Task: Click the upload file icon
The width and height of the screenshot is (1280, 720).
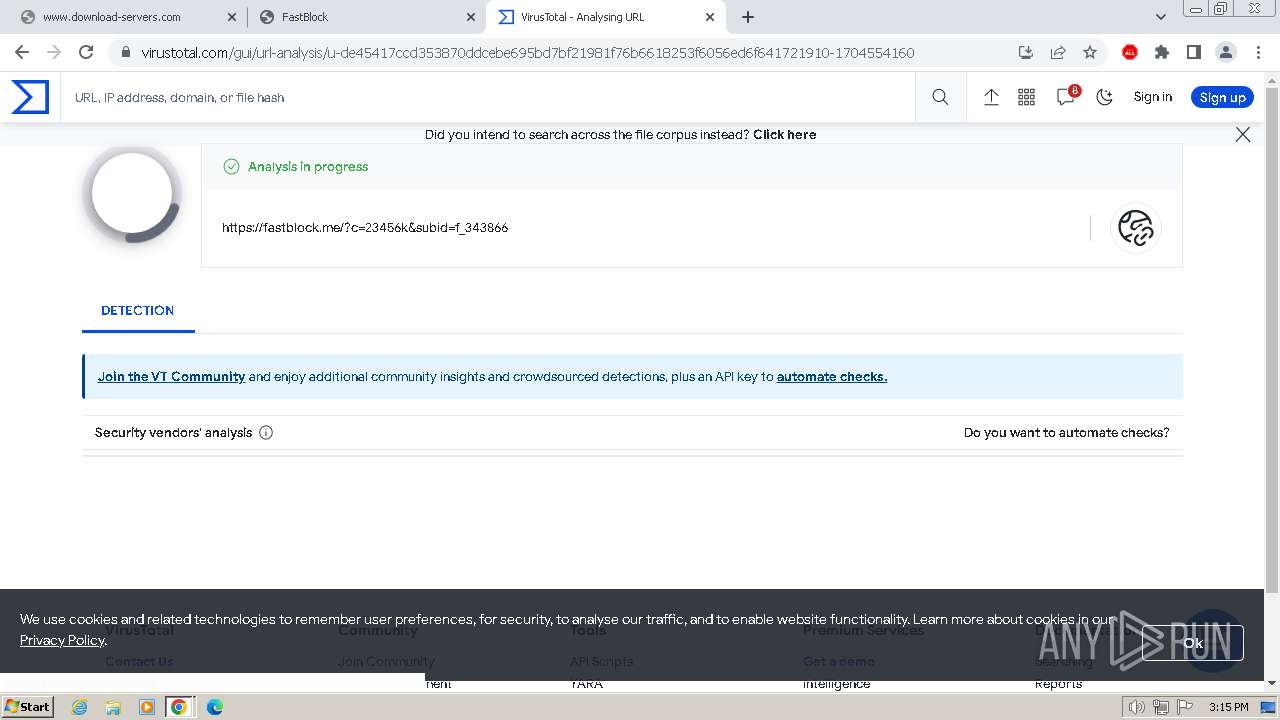Action: pos(991,97)
